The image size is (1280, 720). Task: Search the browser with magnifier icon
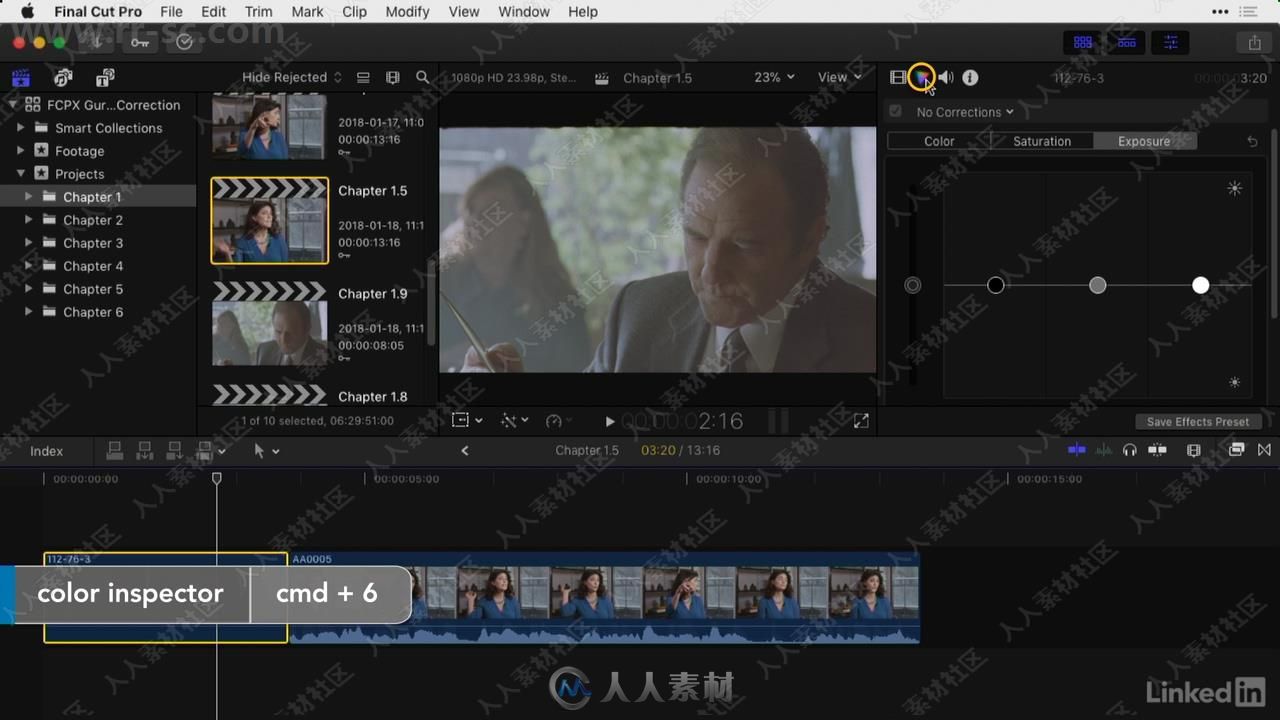tap(423, 77)
